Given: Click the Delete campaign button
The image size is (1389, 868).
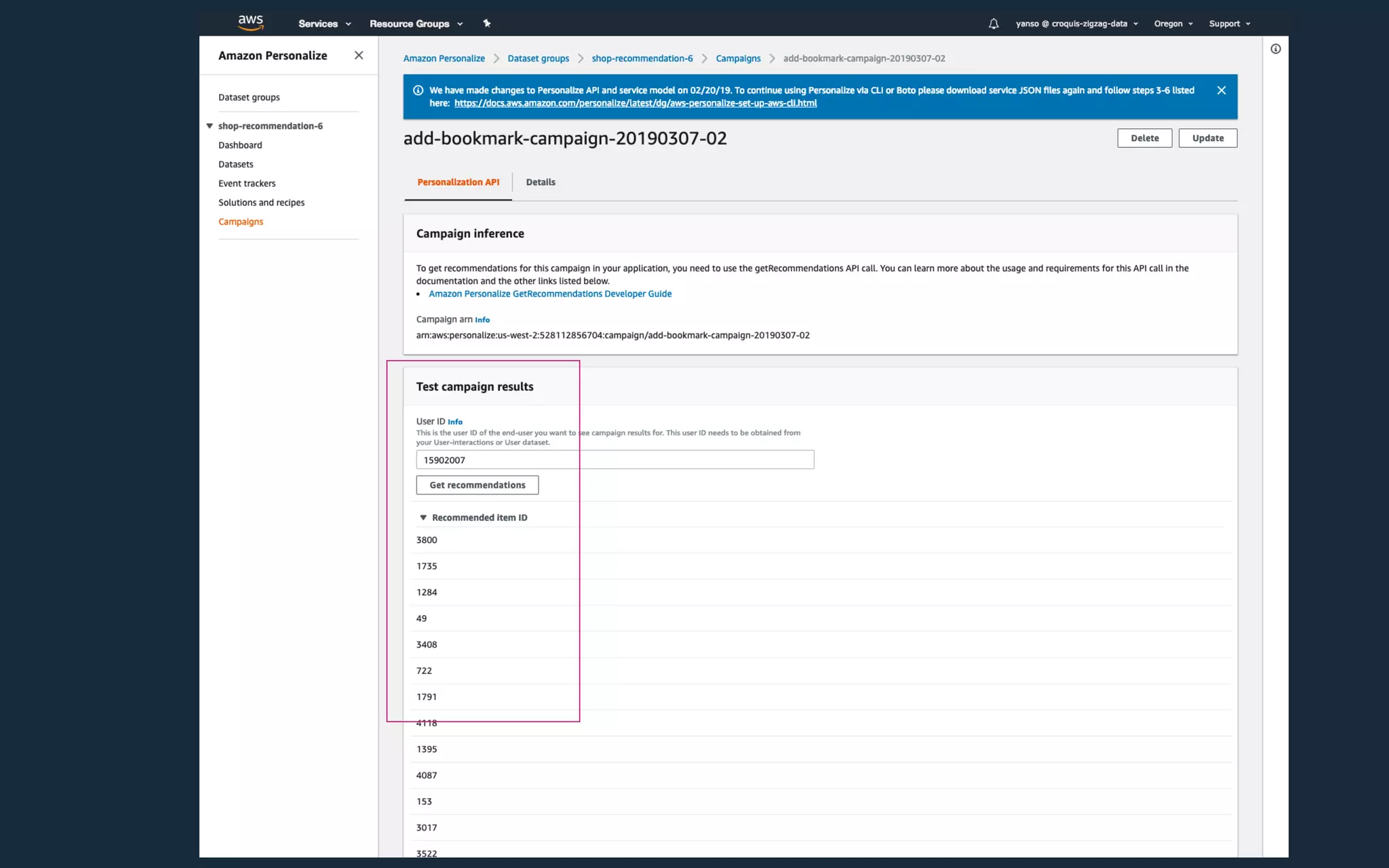Looking at the screenshot, I should tap(1144, 138).
